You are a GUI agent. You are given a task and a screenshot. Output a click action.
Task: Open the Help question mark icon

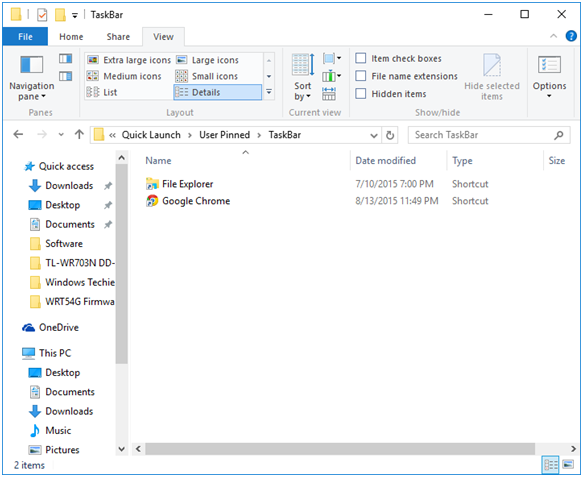[x=571, y=36]
